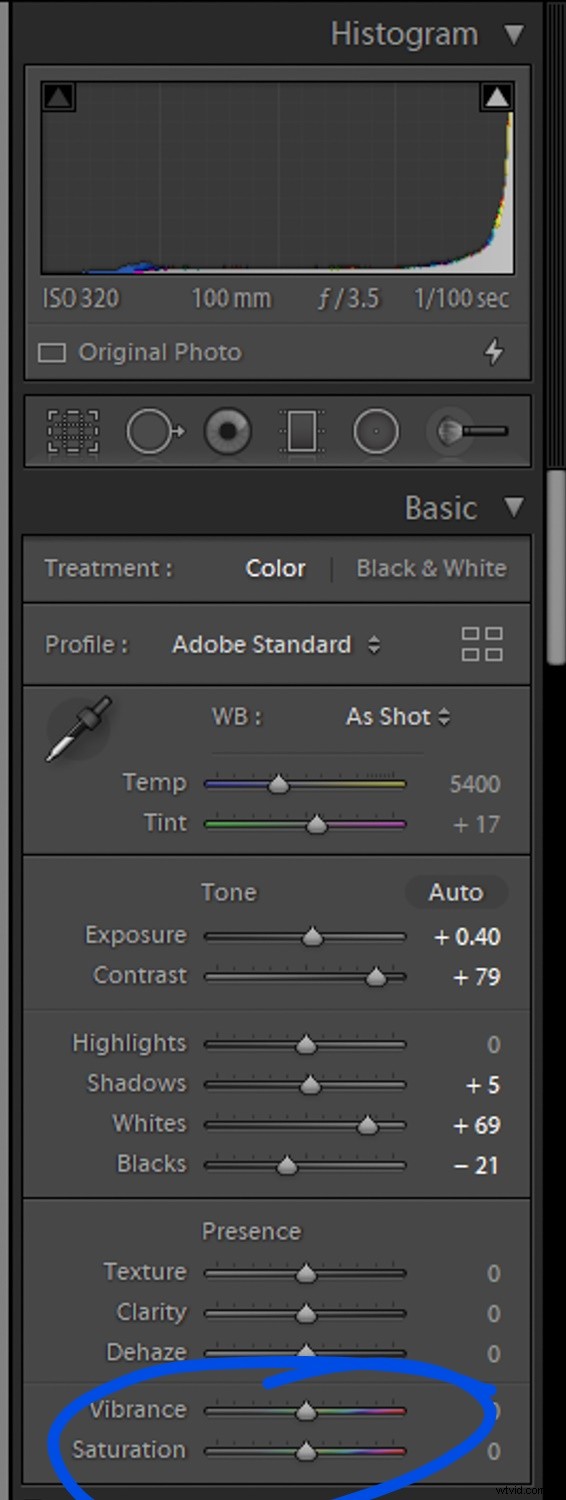This screenshot has width=566, height=1500.
Task: Switch treatment to Black & White
Action: click(431, 568)
